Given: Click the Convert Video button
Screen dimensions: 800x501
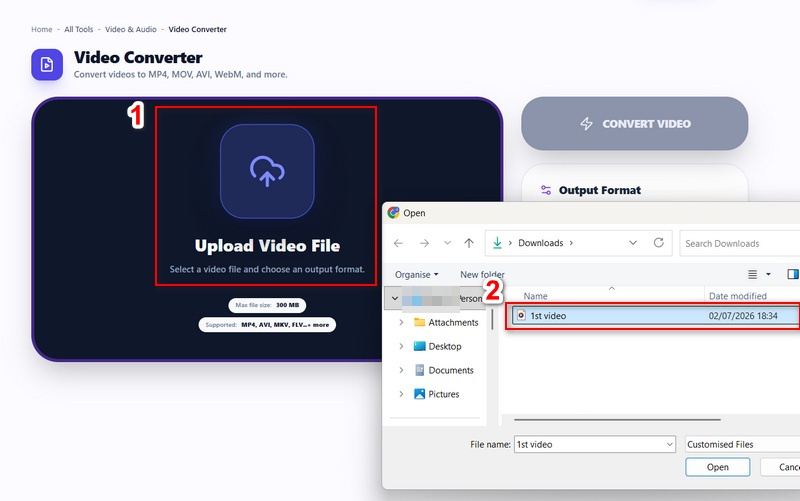Looking at the screenshot, I should 635,123.
